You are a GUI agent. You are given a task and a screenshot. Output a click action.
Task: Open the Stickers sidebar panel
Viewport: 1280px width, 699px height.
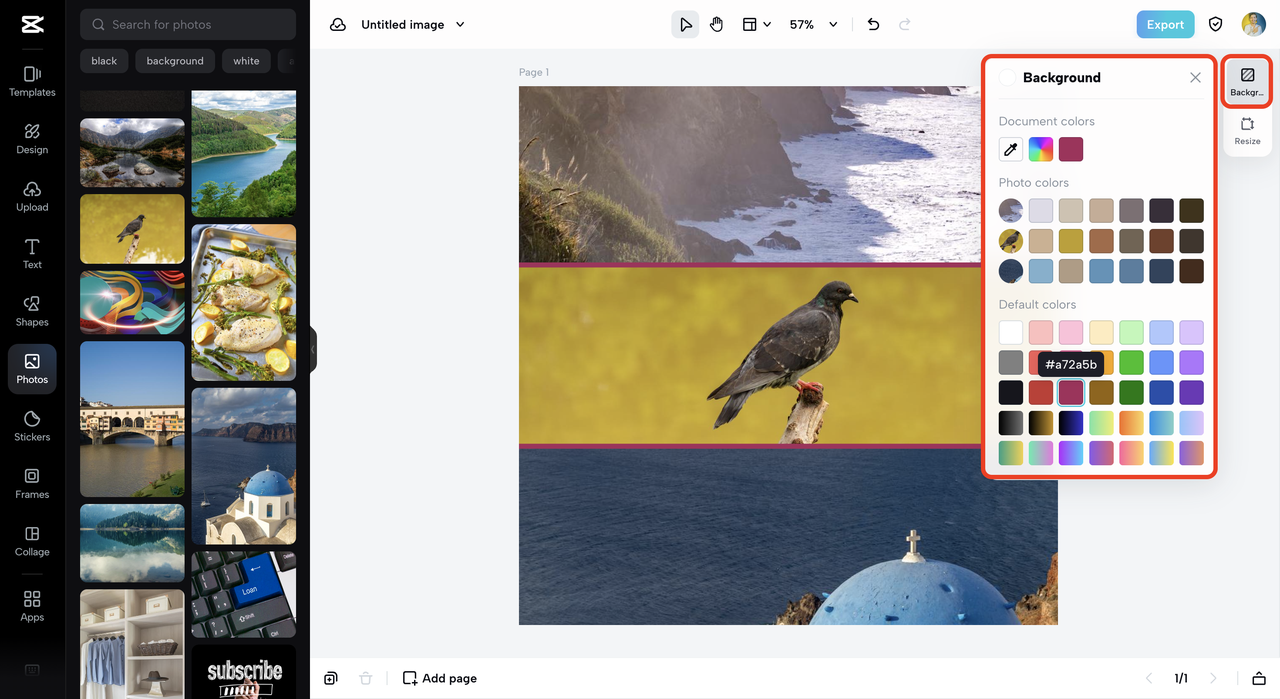pyautogui.click(x=32, y=426)
